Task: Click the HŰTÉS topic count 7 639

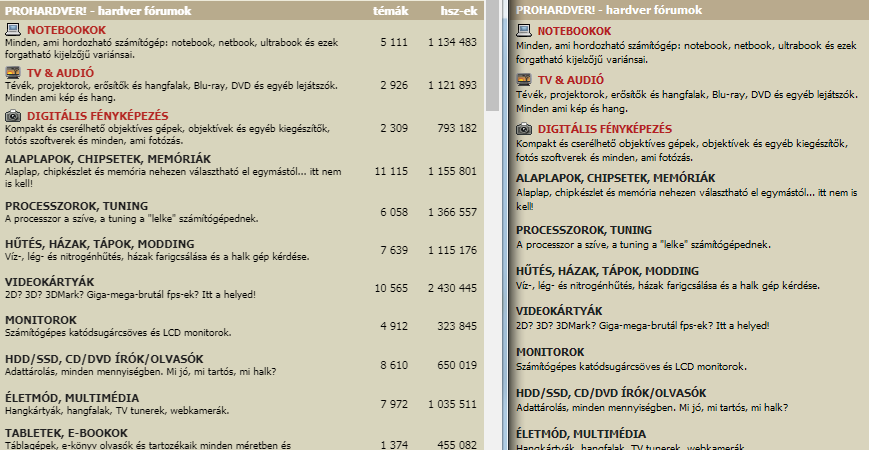Action: (394, 250)
